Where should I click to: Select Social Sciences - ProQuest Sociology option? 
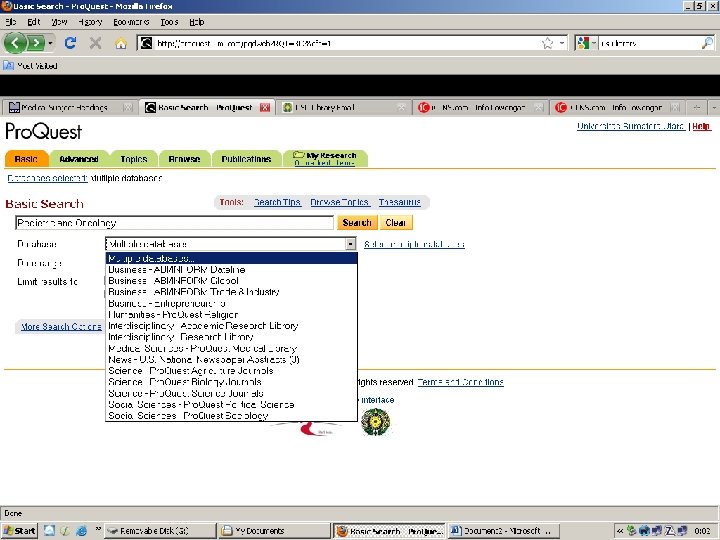point(231,416)
